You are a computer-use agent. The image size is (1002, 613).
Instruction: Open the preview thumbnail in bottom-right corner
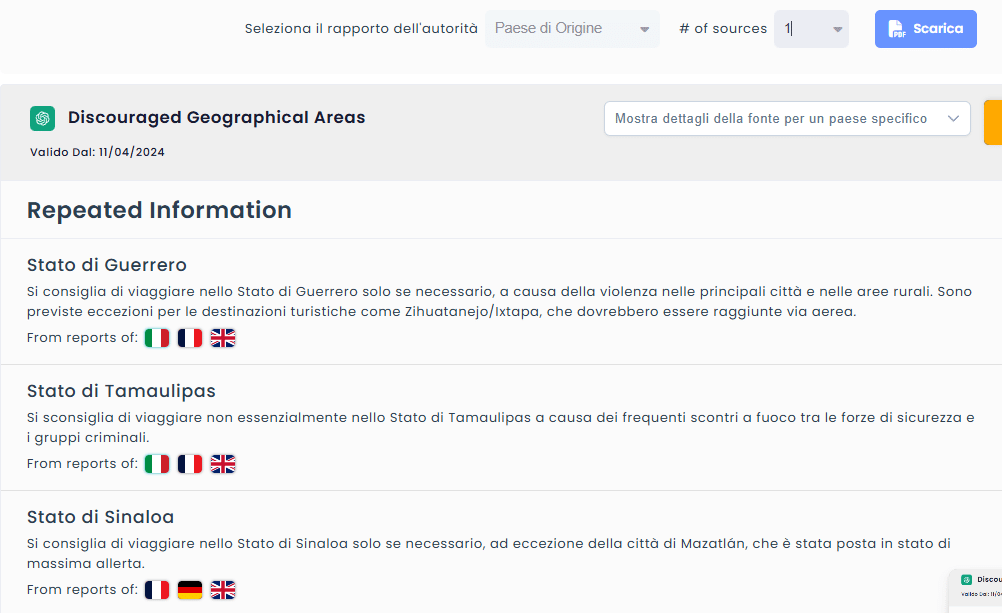coord(976,590)
